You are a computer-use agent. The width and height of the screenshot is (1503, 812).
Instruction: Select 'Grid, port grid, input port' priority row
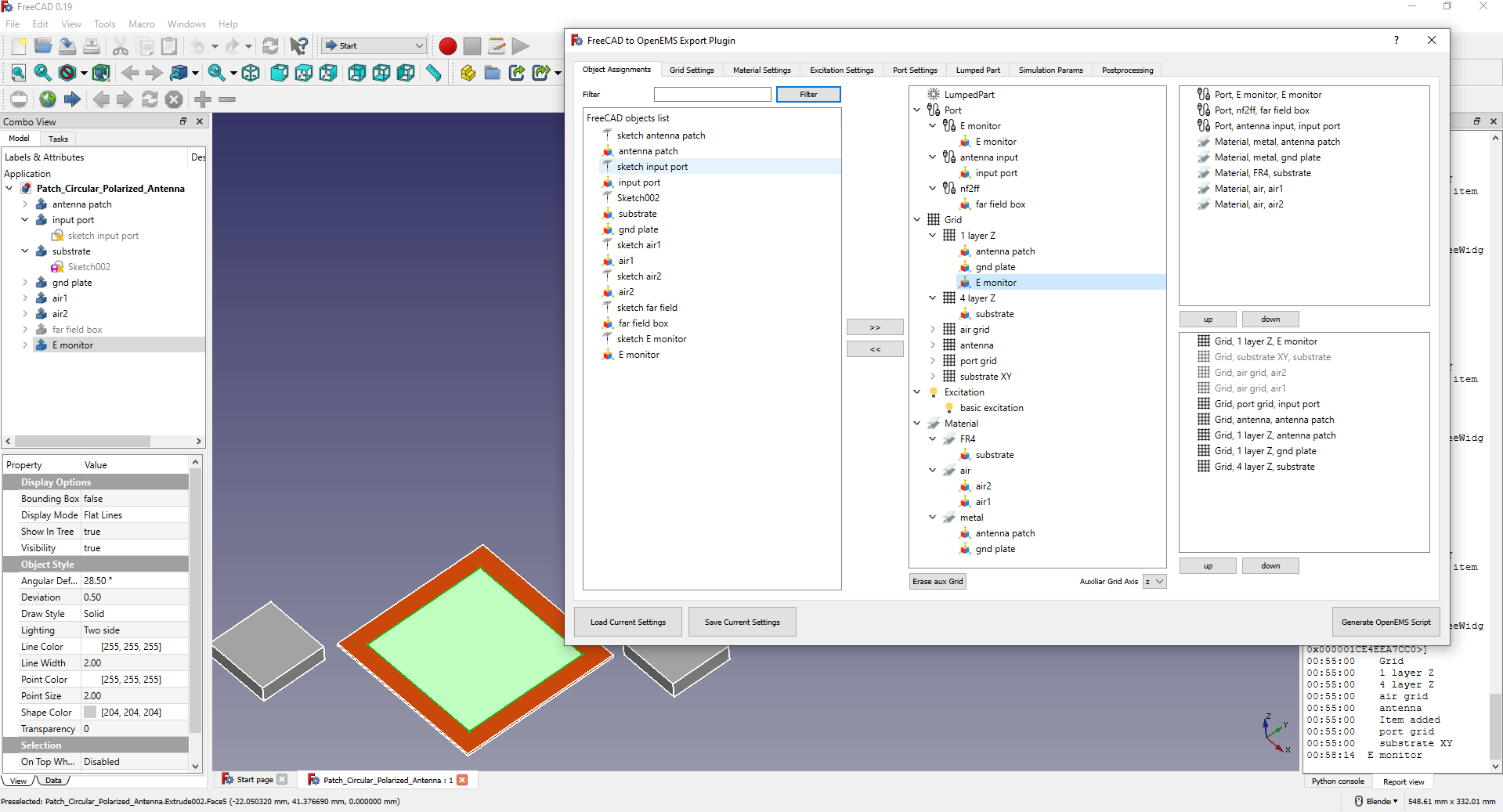click(x=1266, y=404)
